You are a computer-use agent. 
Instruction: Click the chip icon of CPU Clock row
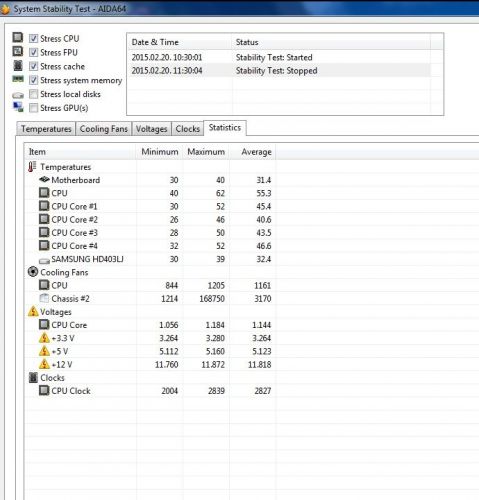(x=44, y=390)
